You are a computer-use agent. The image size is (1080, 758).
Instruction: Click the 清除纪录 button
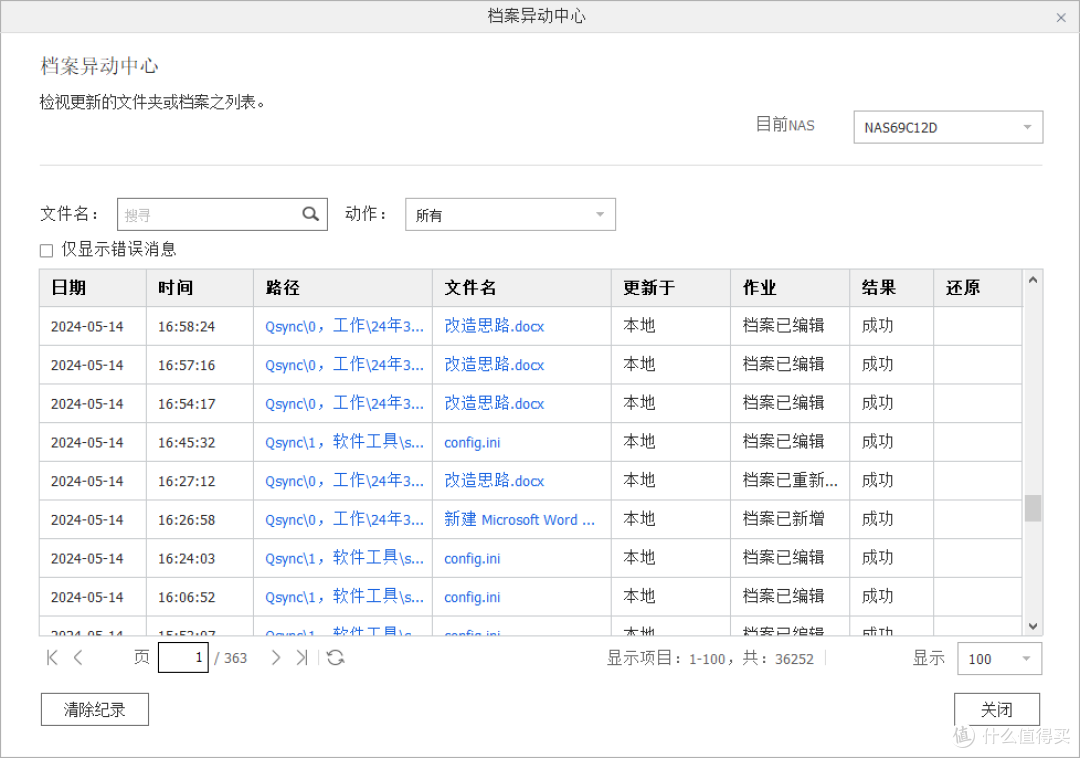click(94, 709)
